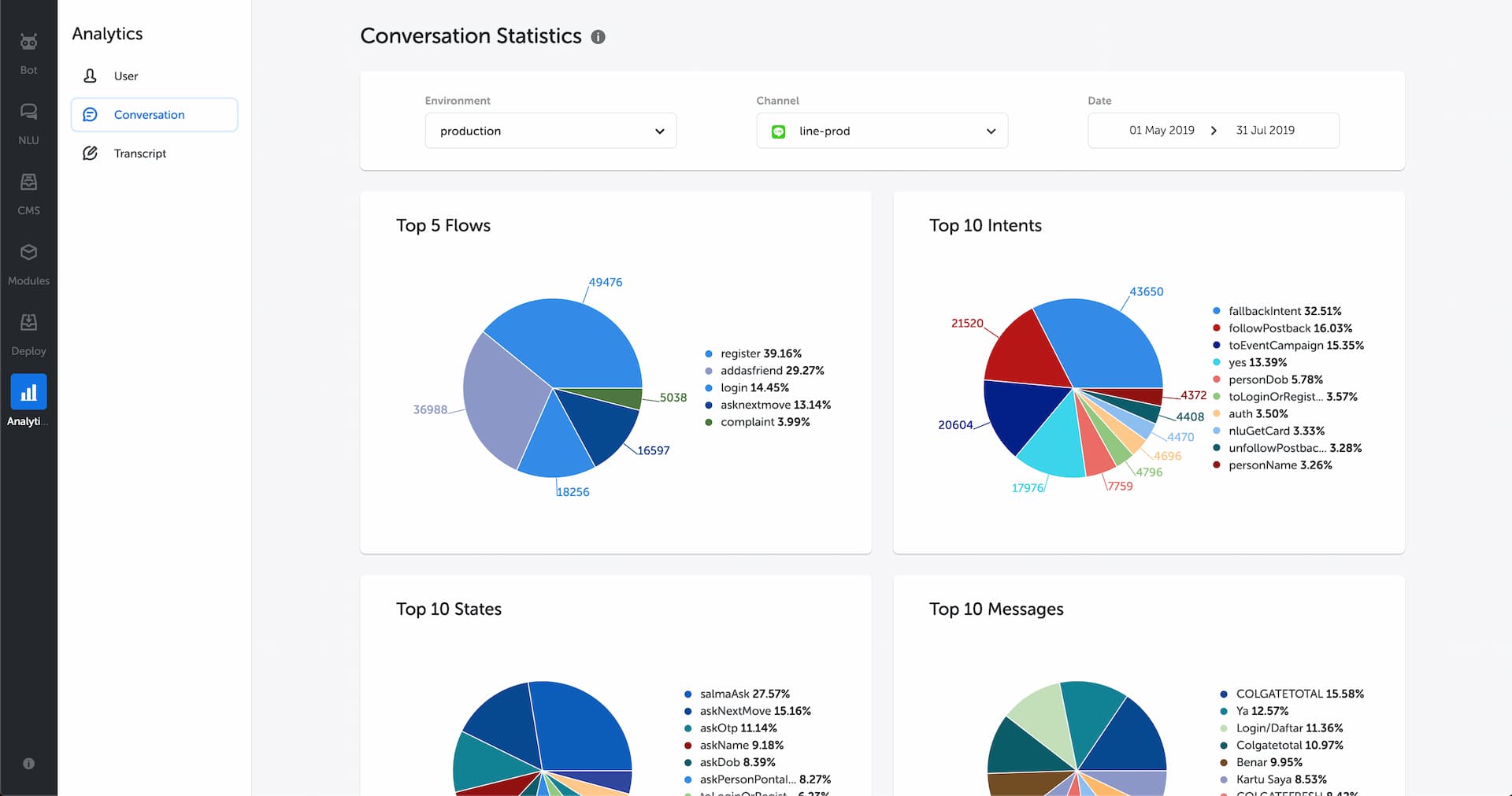Click fallbackIntent 32.51% legend entry
Viewport: 1512px width, 796px height.
click(1277, 311)
